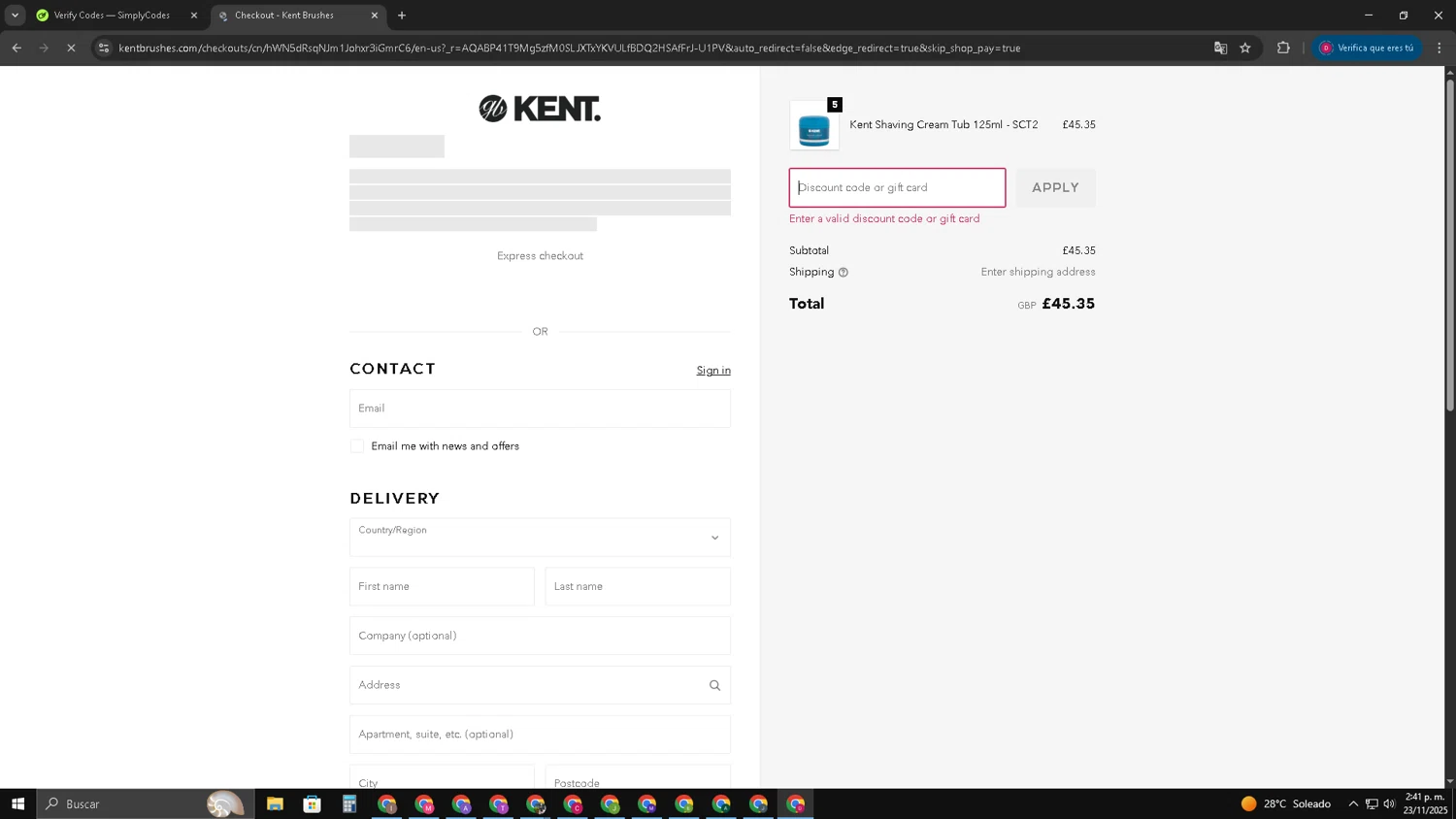Click the Kent Shaving Cream product thumbnail
1456x819 pixels.
[x=813, y=126]
